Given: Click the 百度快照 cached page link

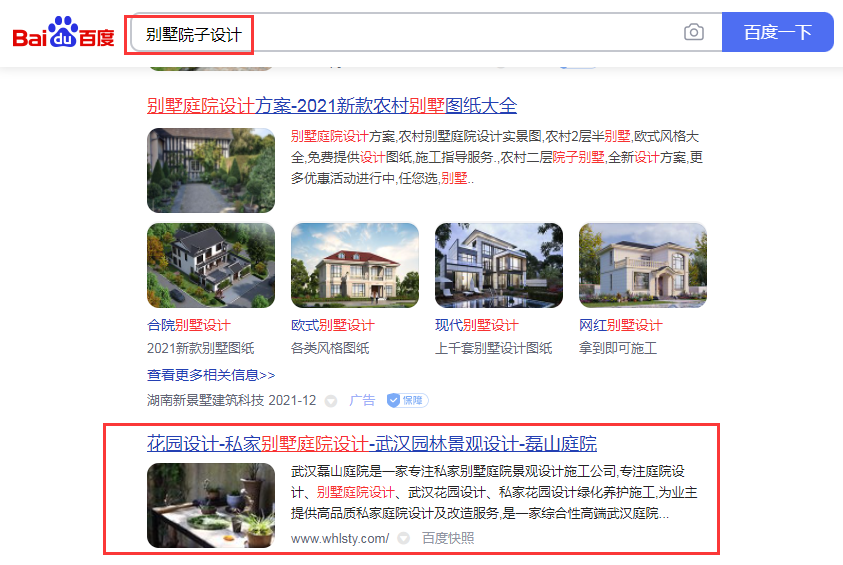Looking at the screenshot, I should pos(448,538).
